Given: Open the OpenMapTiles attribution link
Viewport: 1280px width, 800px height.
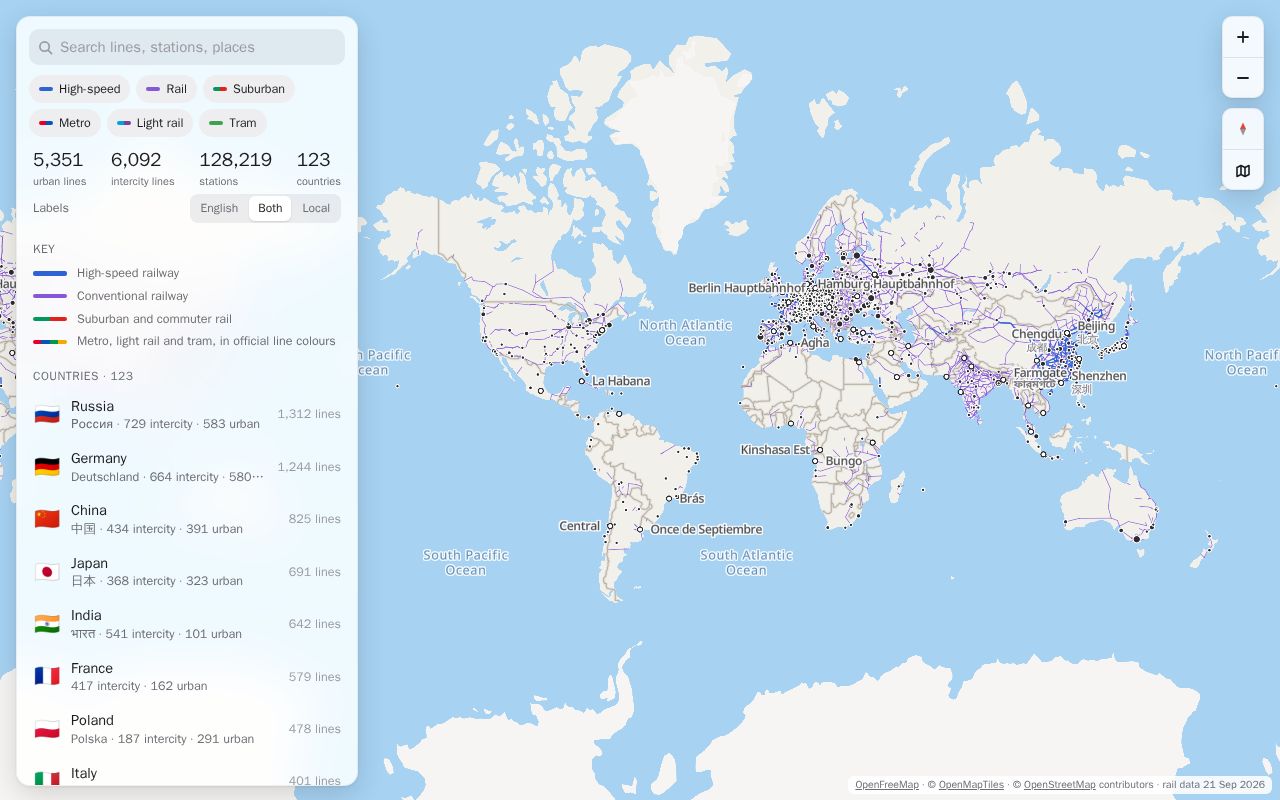Looking at the screenshot, I should 971,785.
